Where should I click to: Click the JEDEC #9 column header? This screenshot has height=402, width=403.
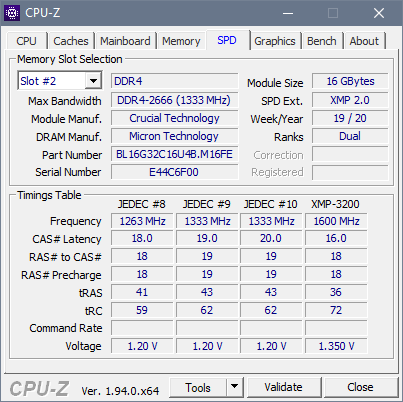click(x=207, y=204)
